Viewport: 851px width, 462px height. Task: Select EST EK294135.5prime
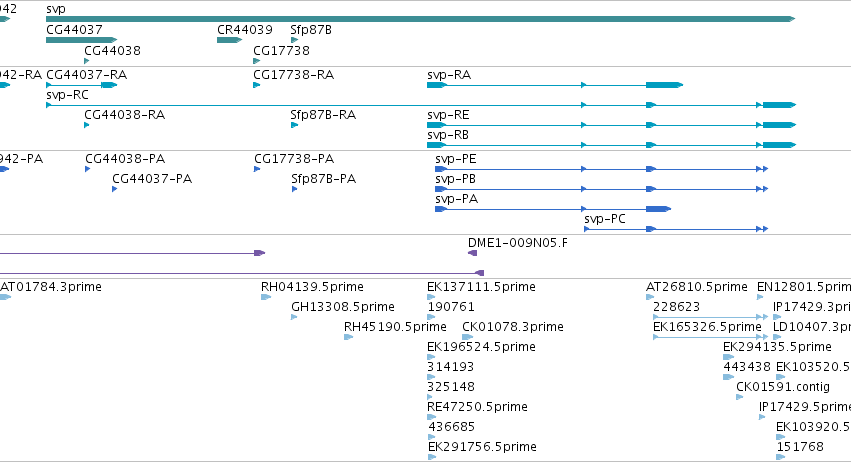tap(777, 347)
